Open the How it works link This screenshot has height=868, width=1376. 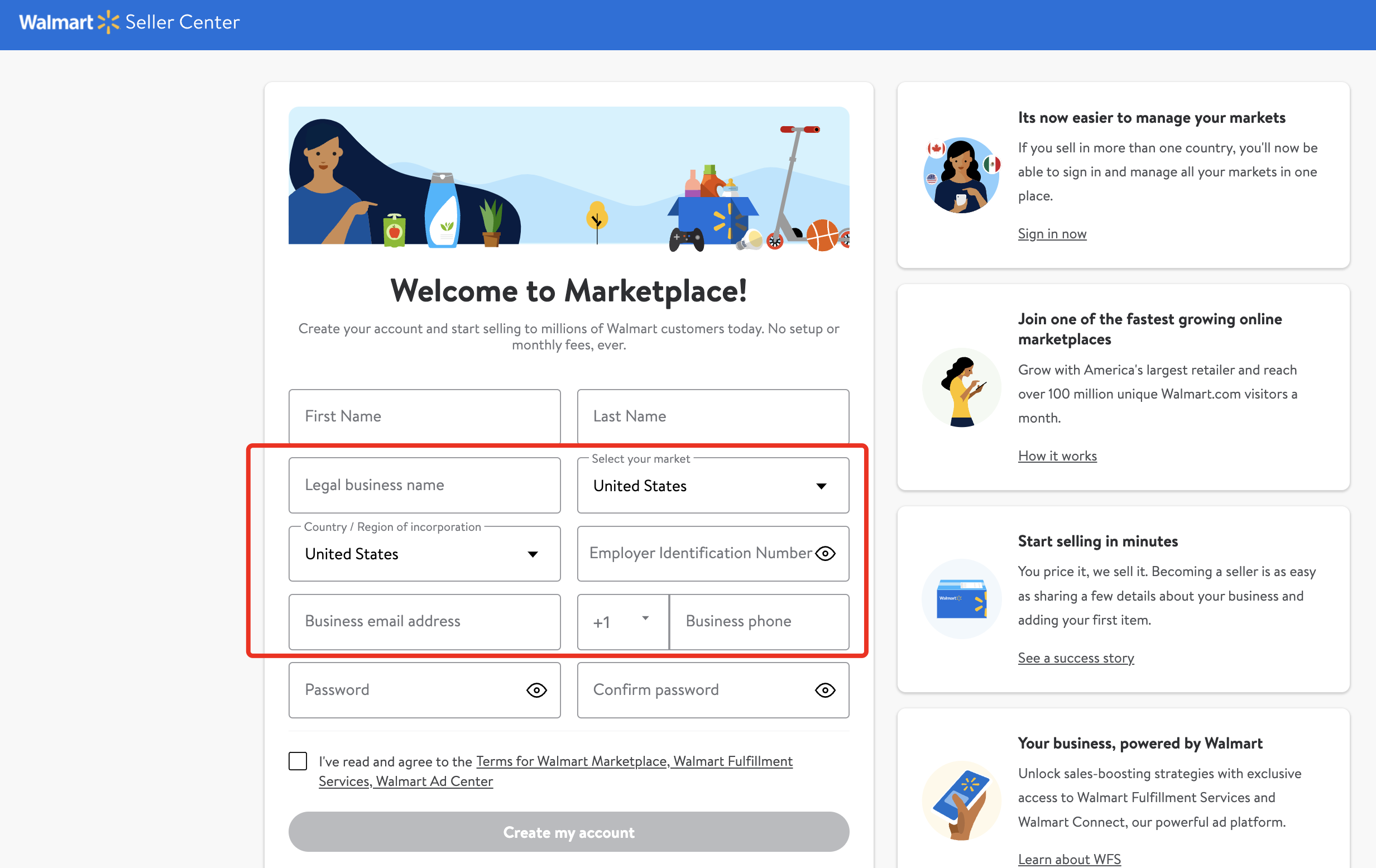1057,456
